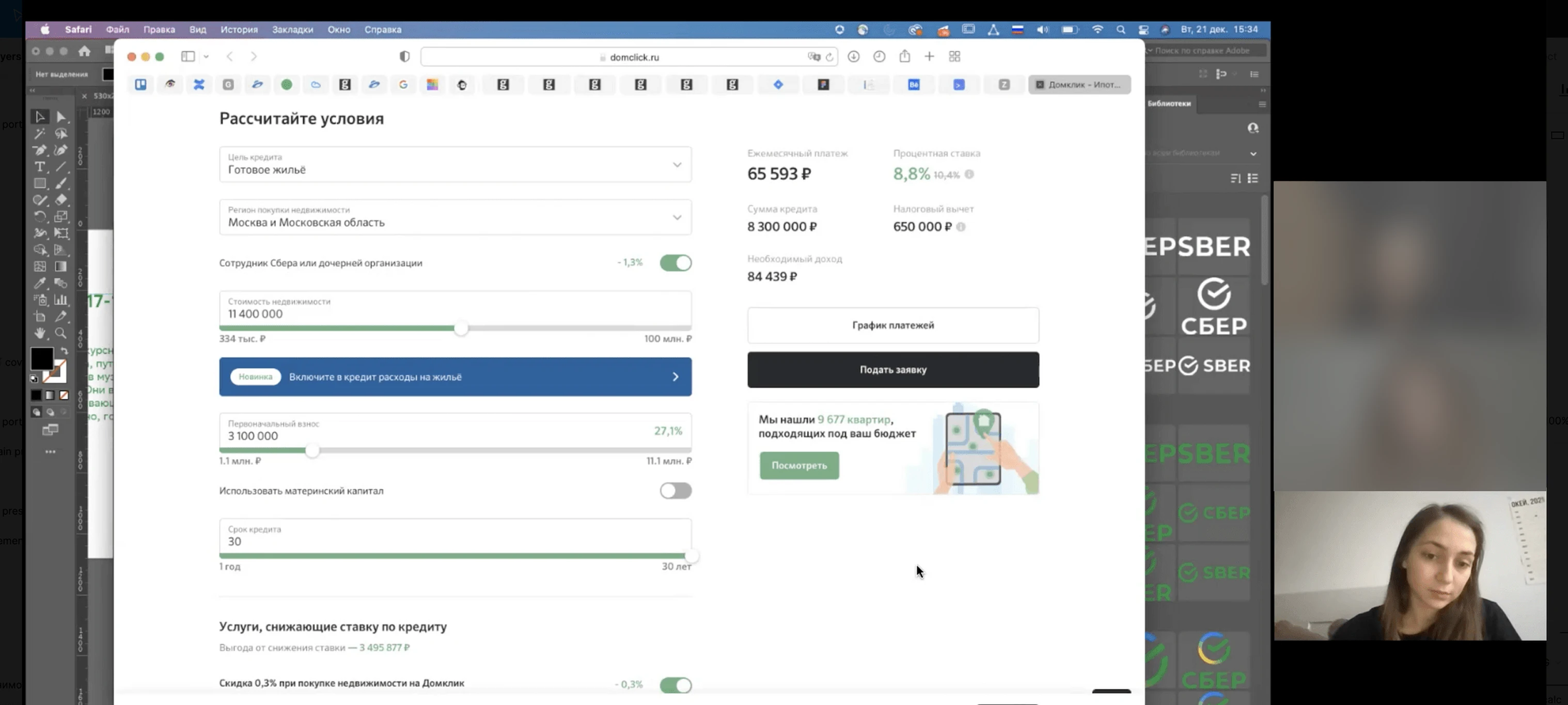1568x705 pixels.
Task: Open region dropdown 'Москва и Московская область'
Action: point(456,217)
